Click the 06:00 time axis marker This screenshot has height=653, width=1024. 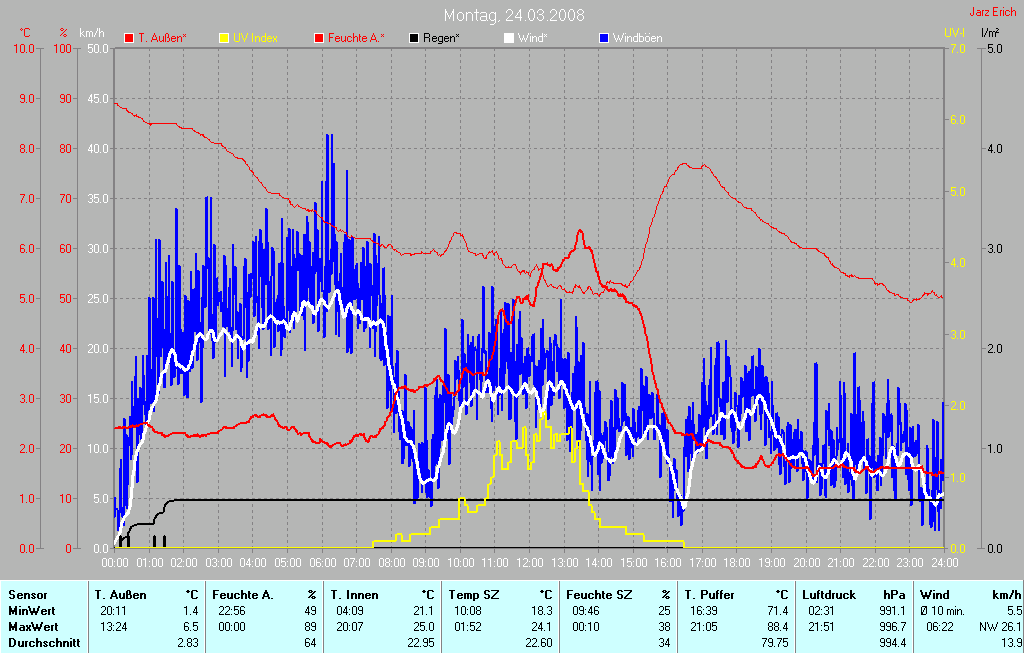click(322, 564)
